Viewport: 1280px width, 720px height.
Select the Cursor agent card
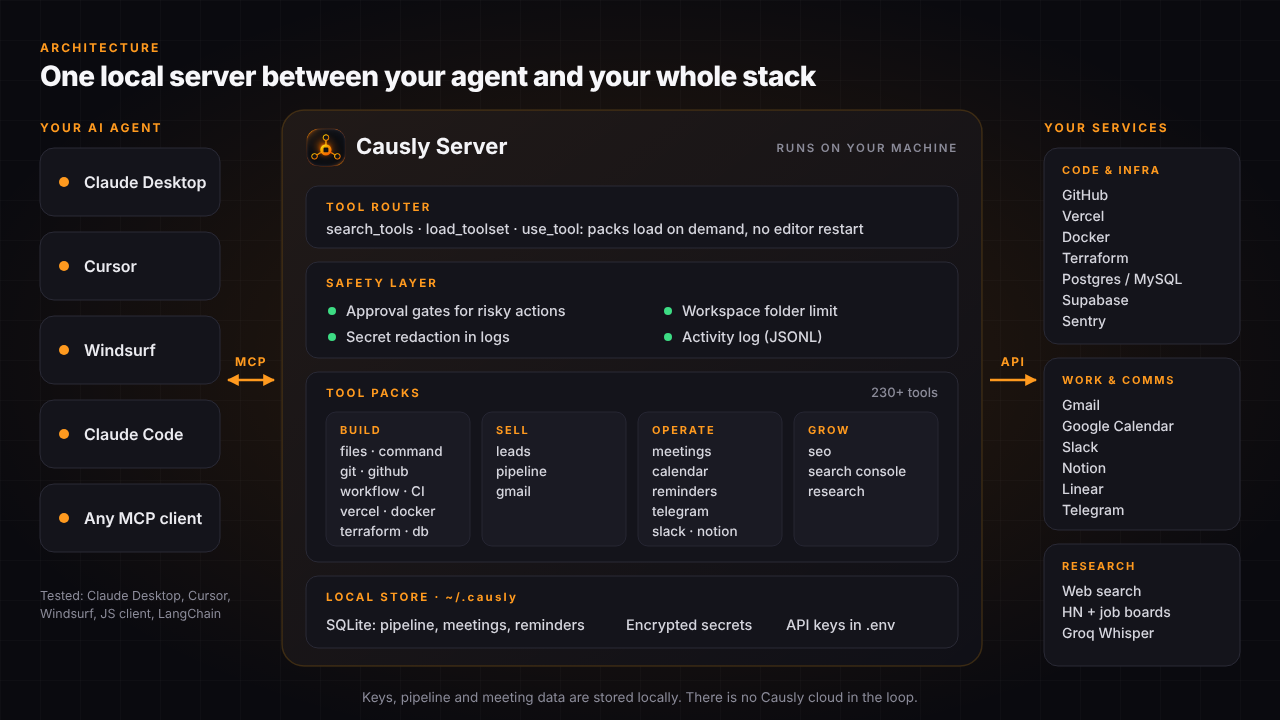(x=130, y=266)
